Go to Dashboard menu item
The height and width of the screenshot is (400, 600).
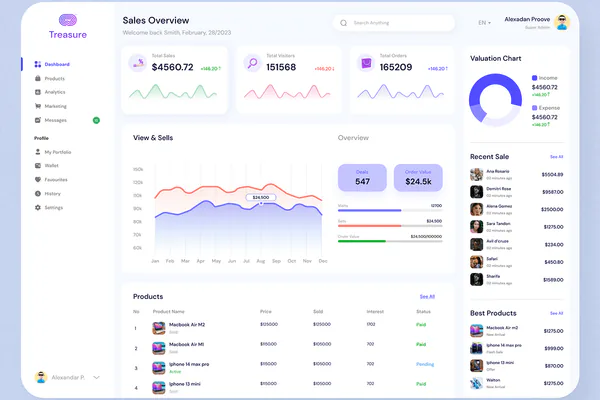57,64
